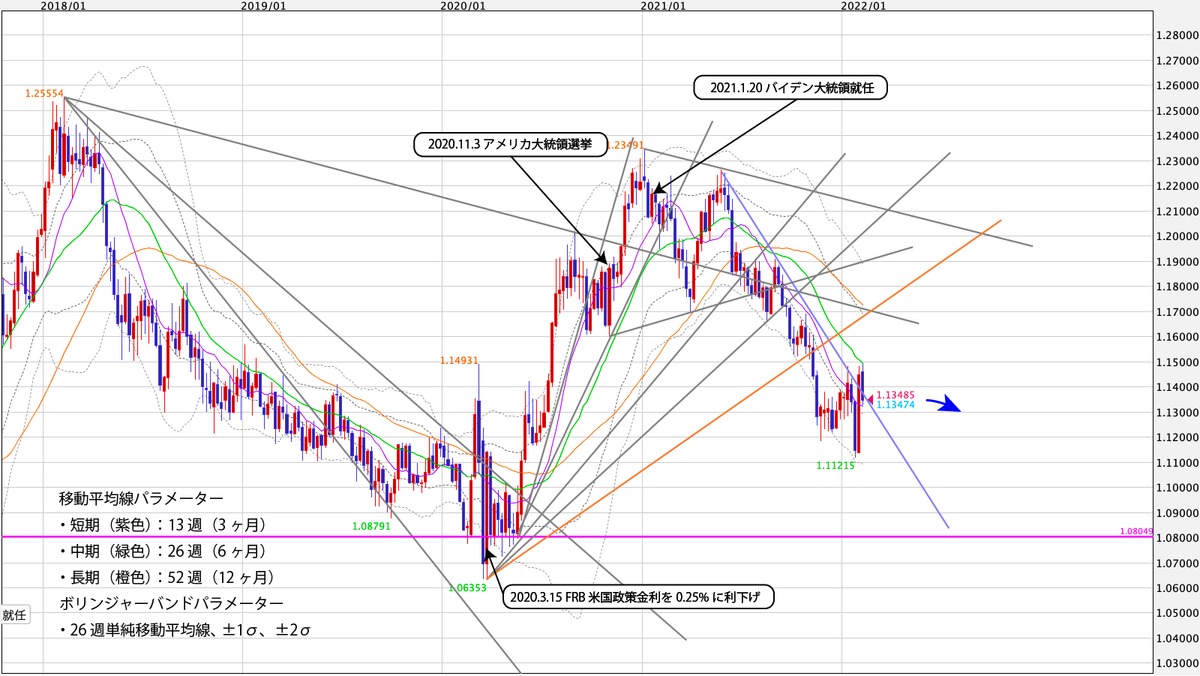Click the 1.11215 low price label
This screenshot has width=1200, height=676.
[835, 466]
